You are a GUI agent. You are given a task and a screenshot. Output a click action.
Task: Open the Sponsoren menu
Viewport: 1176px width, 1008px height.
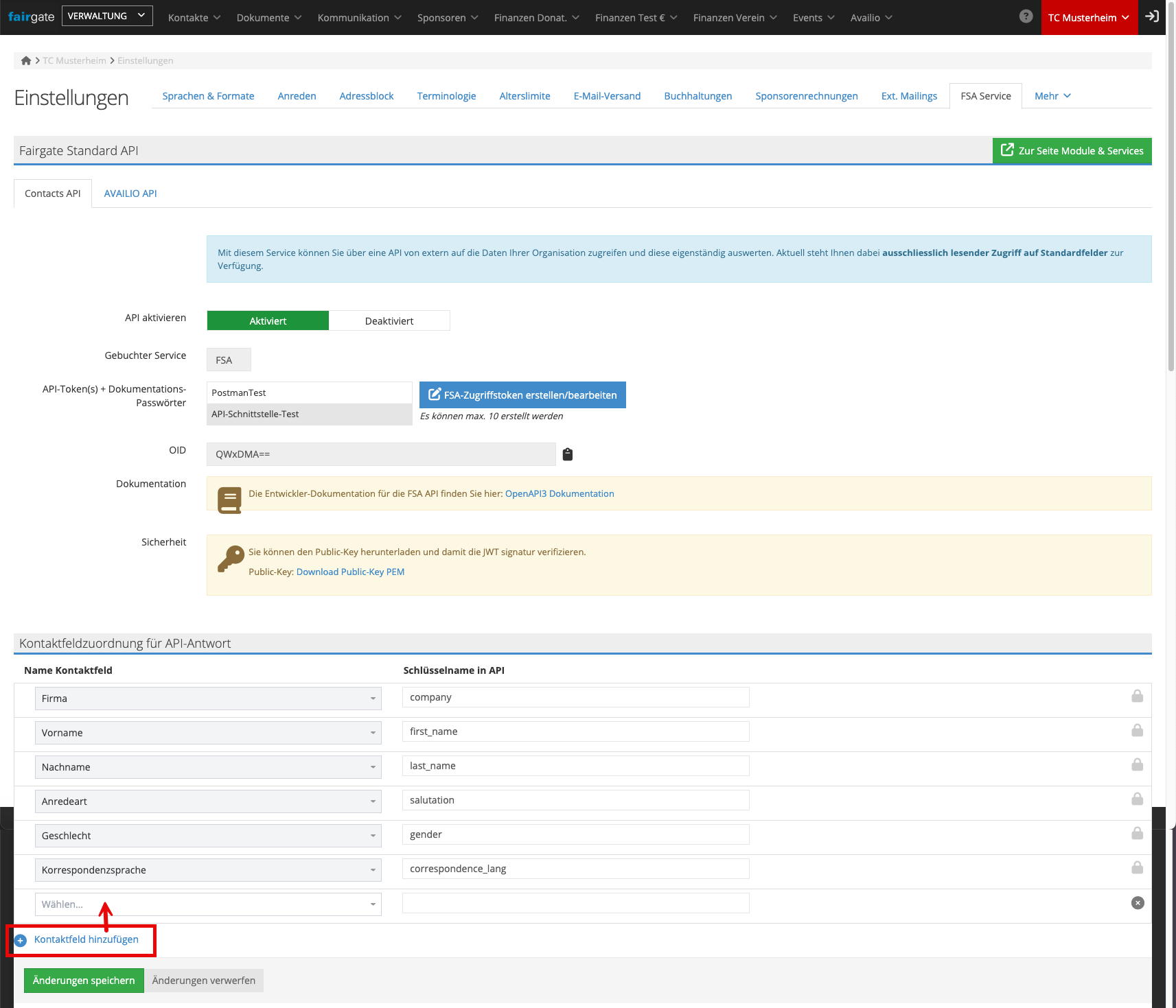click(447, 18)
